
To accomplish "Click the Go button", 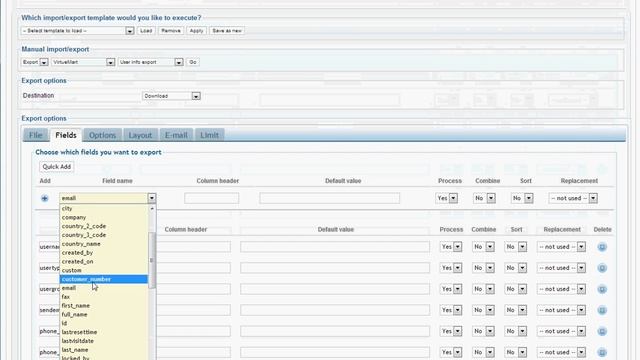I will (193, 62).
